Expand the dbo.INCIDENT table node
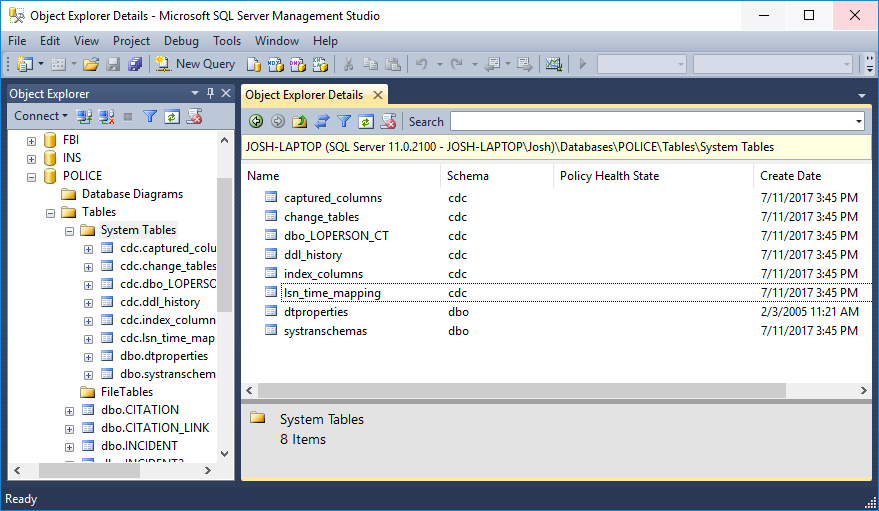The height and width of the screenshot is (511, 879). 70,447
